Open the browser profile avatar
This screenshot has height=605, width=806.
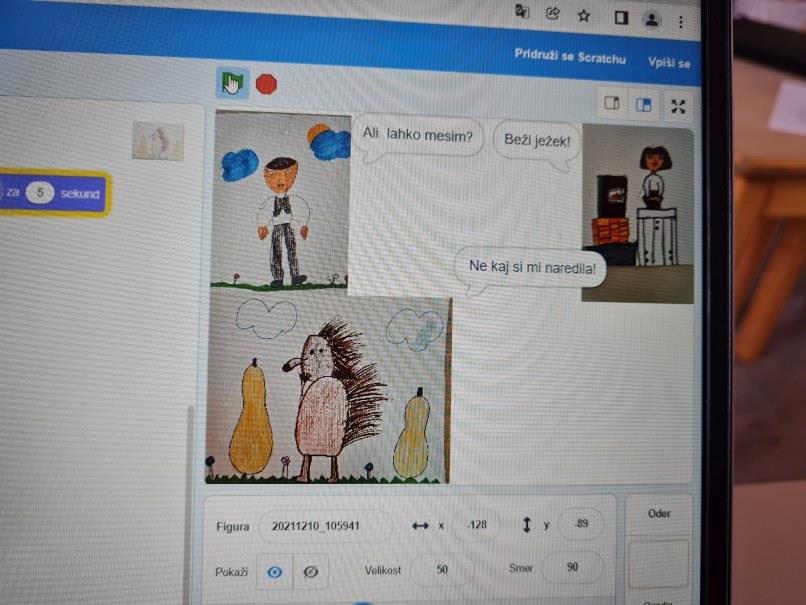652,20
